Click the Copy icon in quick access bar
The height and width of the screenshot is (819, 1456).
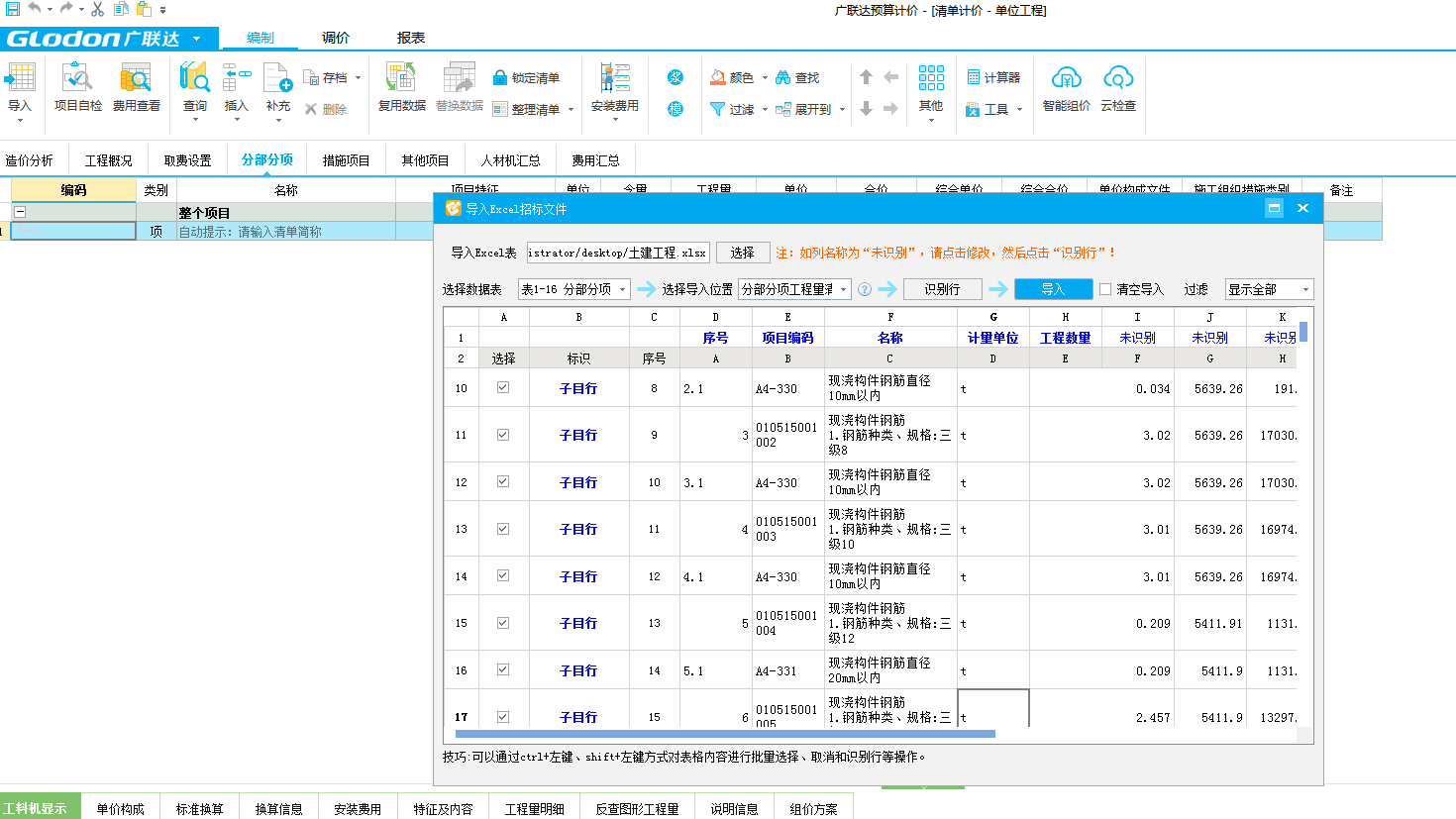tap(121, 9)
